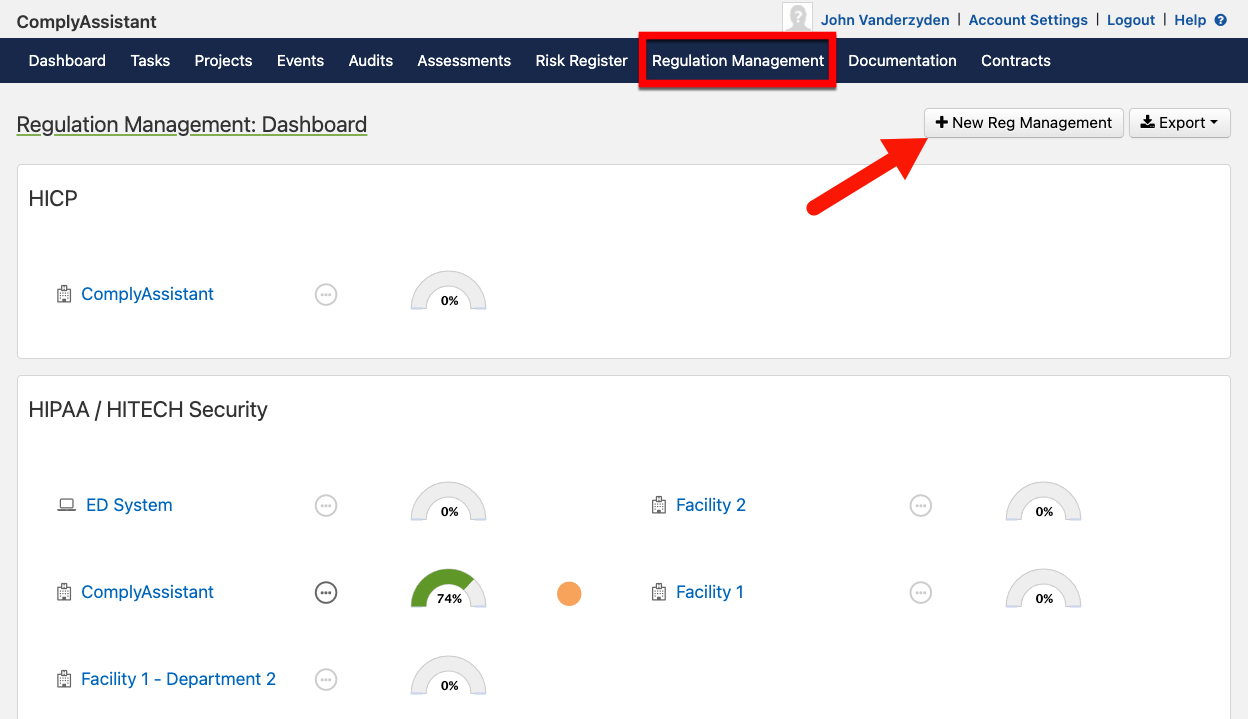Navigate to Assessments
The width and height of the screenshot is (1248, 719).
pyautogui.click(x=464, y=61)
